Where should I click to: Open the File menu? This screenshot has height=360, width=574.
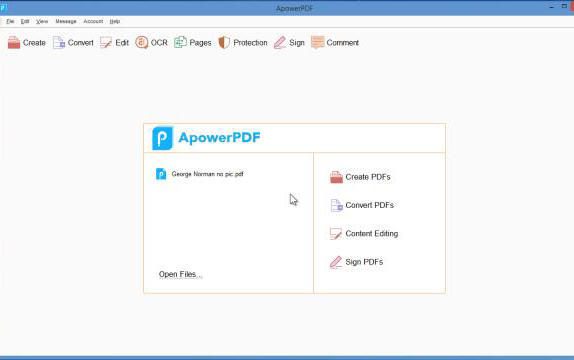pos(10,22)
